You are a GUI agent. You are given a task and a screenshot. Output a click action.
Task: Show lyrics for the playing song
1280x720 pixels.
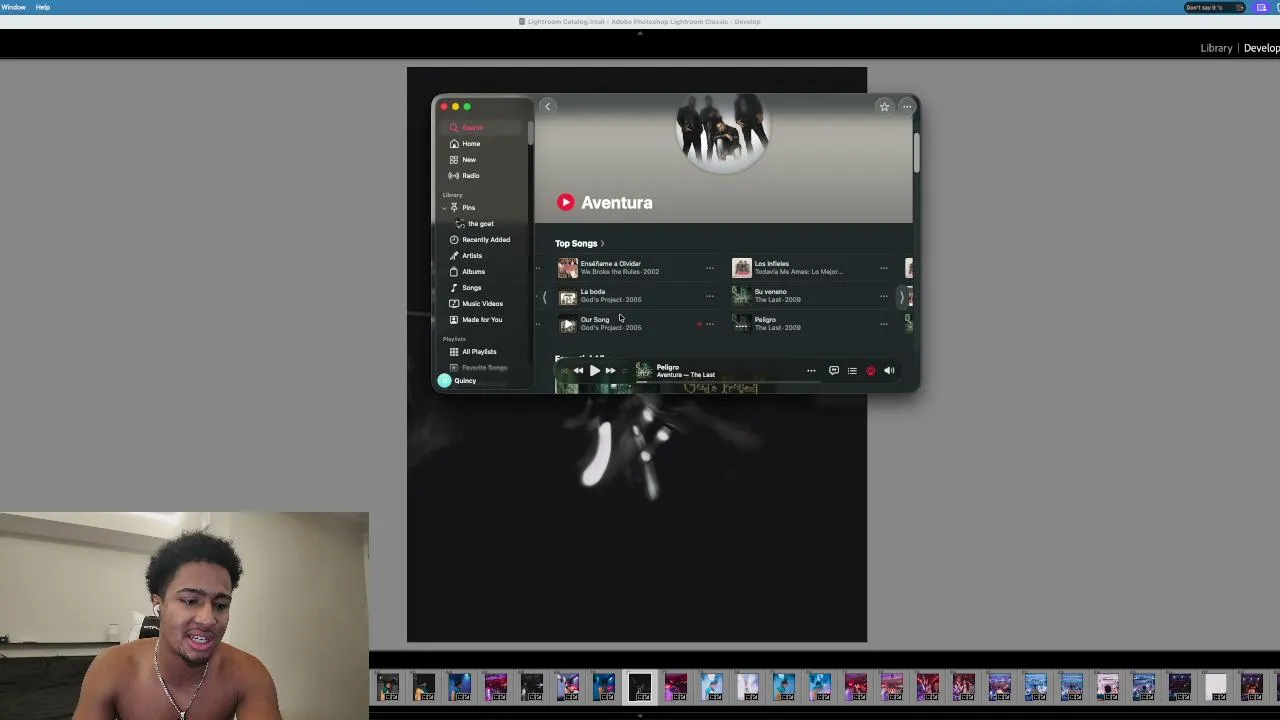(x=834, y=371)
